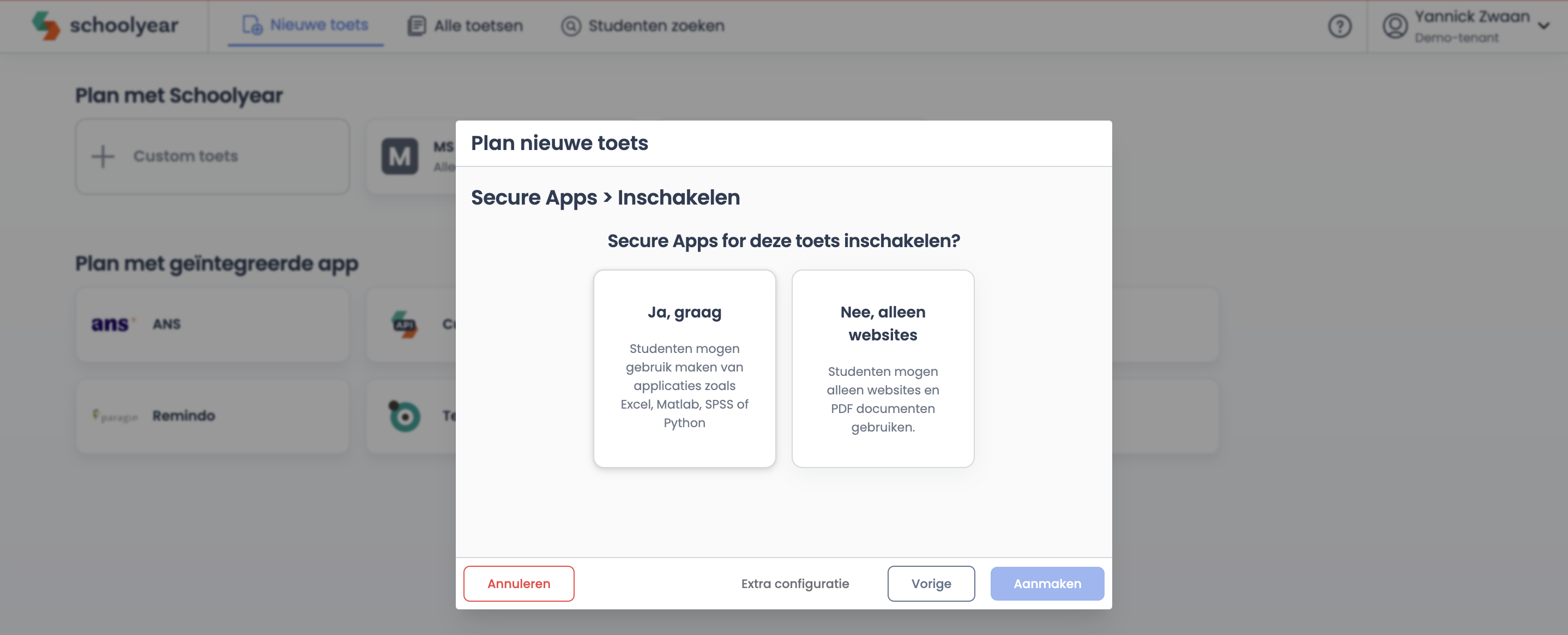Open the Alle toetsen tab
Screen dimensions: 1568x635
point(466,26)
